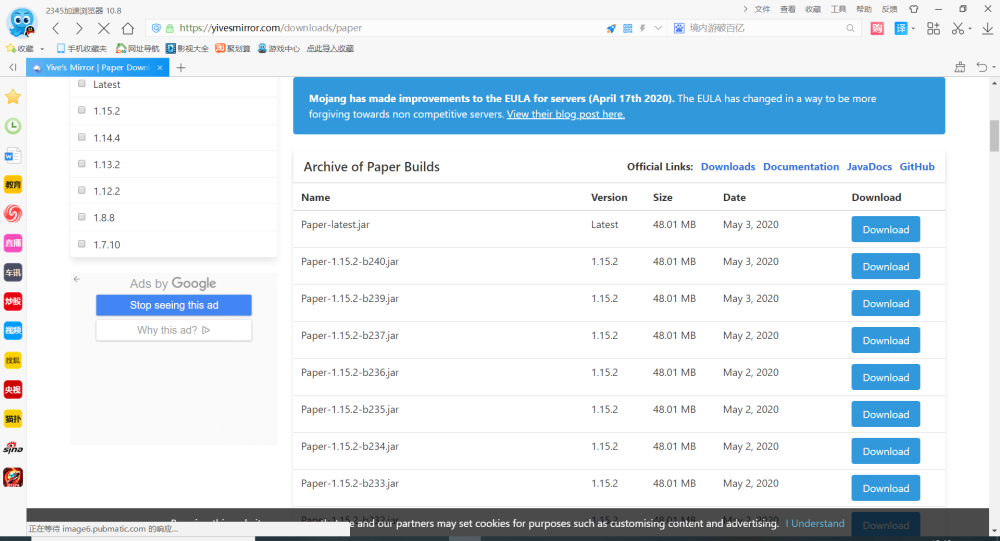This screenshot has height=541, width=1000.
Task: Check the 1.12.2 version filter
Action: pyautogui.click(x=82, y=190)
